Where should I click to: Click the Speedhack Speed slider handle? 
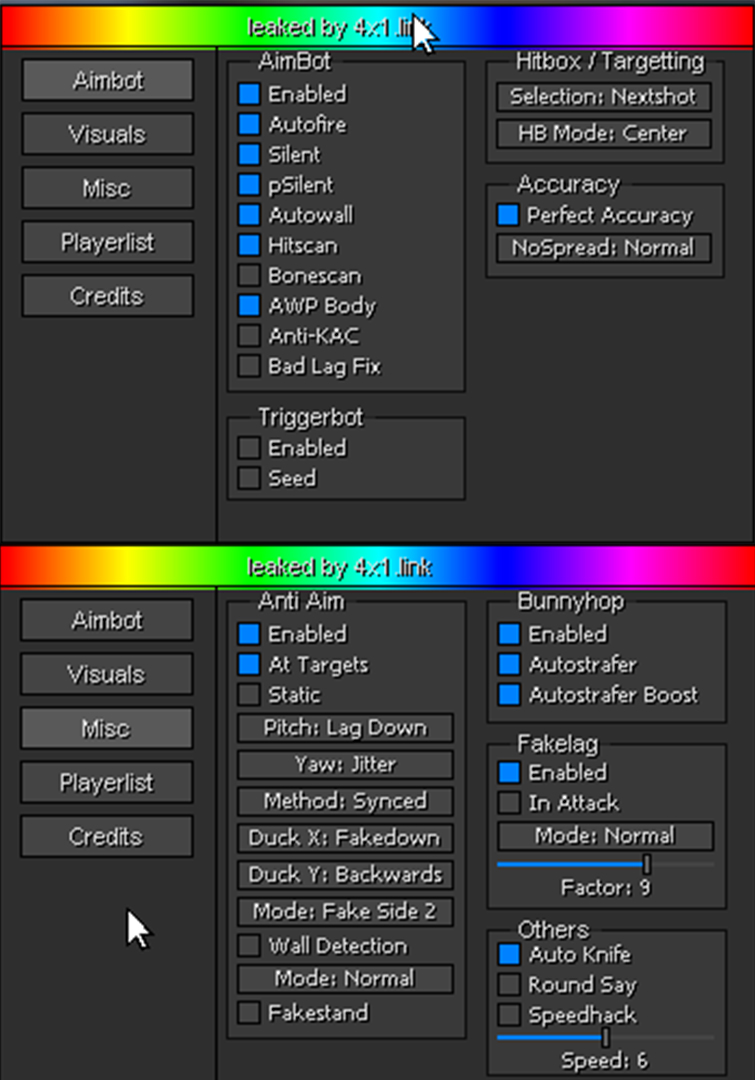(605, 1038)
